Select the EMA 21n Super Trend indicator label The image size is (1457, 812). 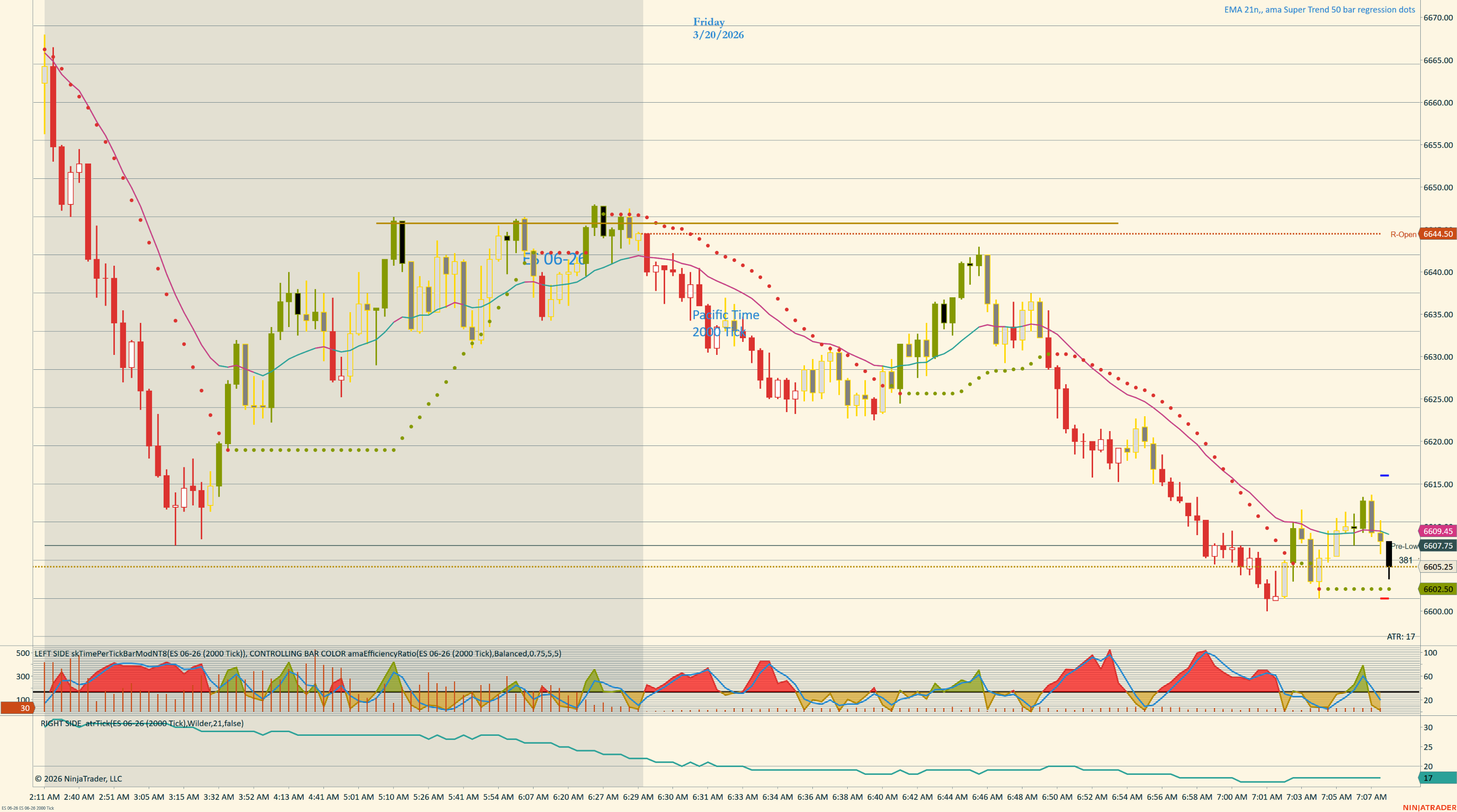(x=1319, y=10)
